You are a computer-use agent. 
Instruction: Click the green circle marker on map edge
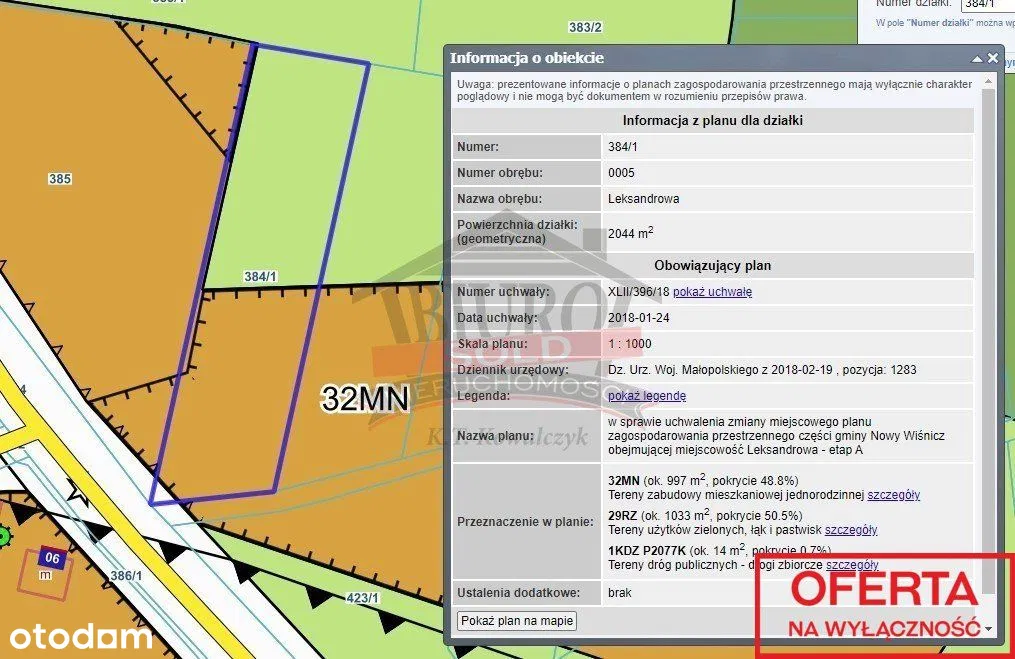(3, 536)
